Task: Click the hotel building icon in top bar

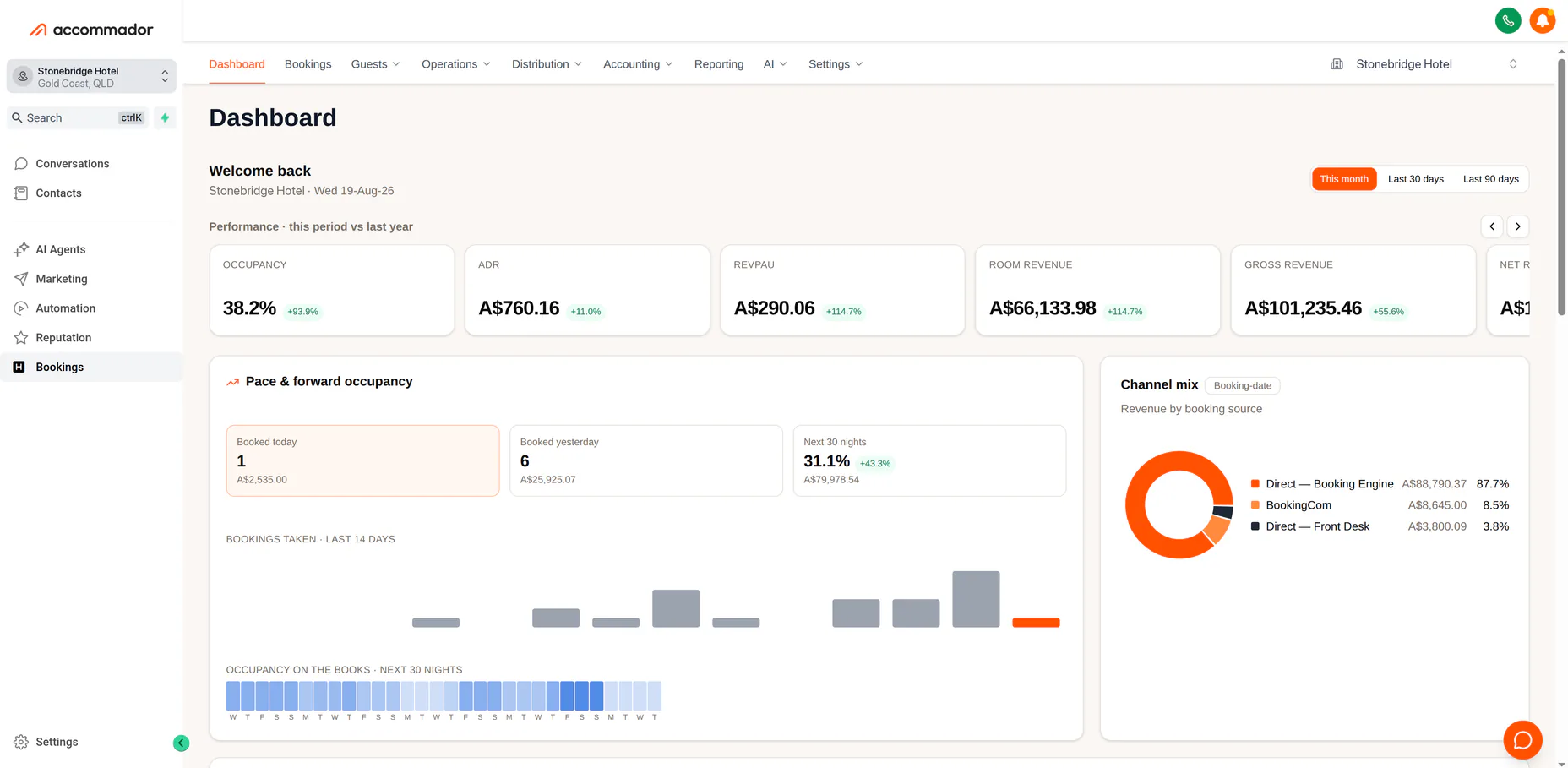Action: pyautogui.click(x=1337, y=64)
